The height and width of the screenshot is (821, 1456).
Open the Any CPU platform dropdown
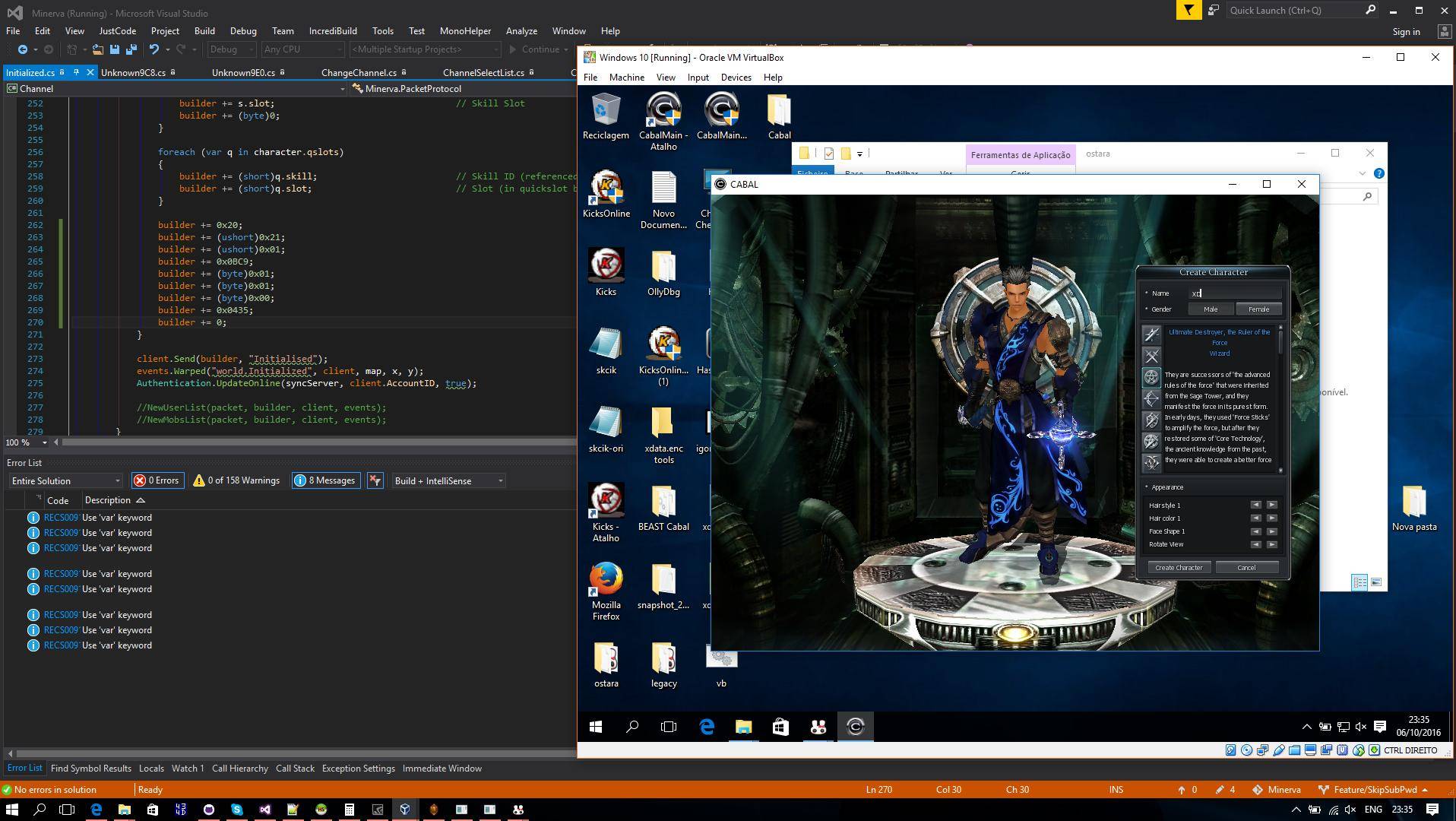302,49
